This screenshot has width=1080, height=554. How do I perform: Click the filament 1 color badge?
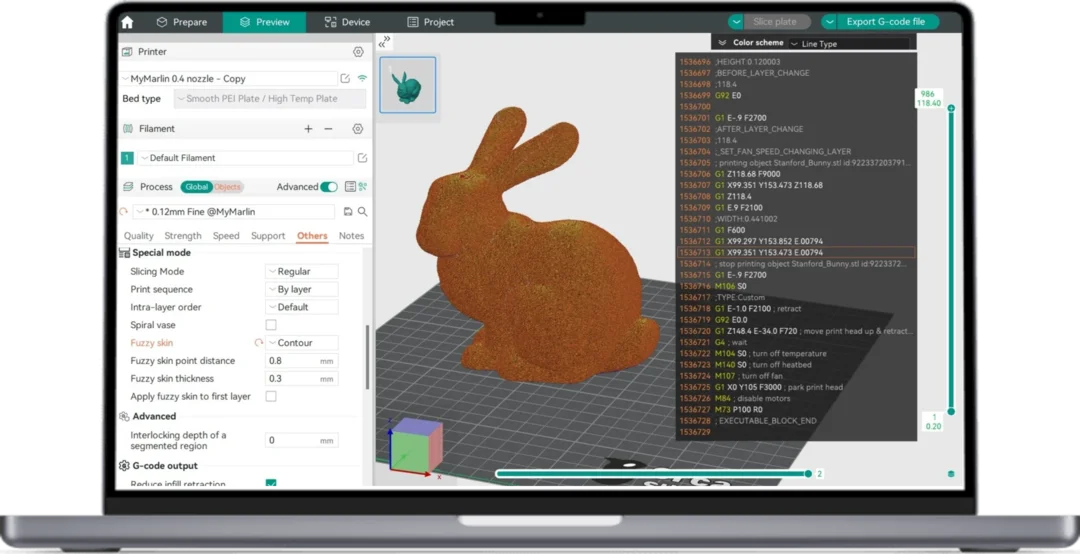[127, 158]
